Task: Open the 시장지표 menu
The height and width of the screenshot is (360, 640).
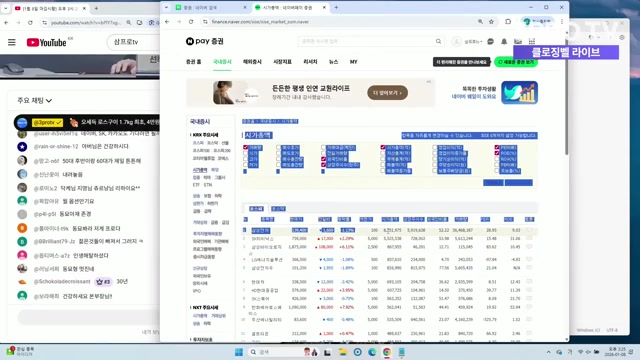Action: tap(282, 62)
